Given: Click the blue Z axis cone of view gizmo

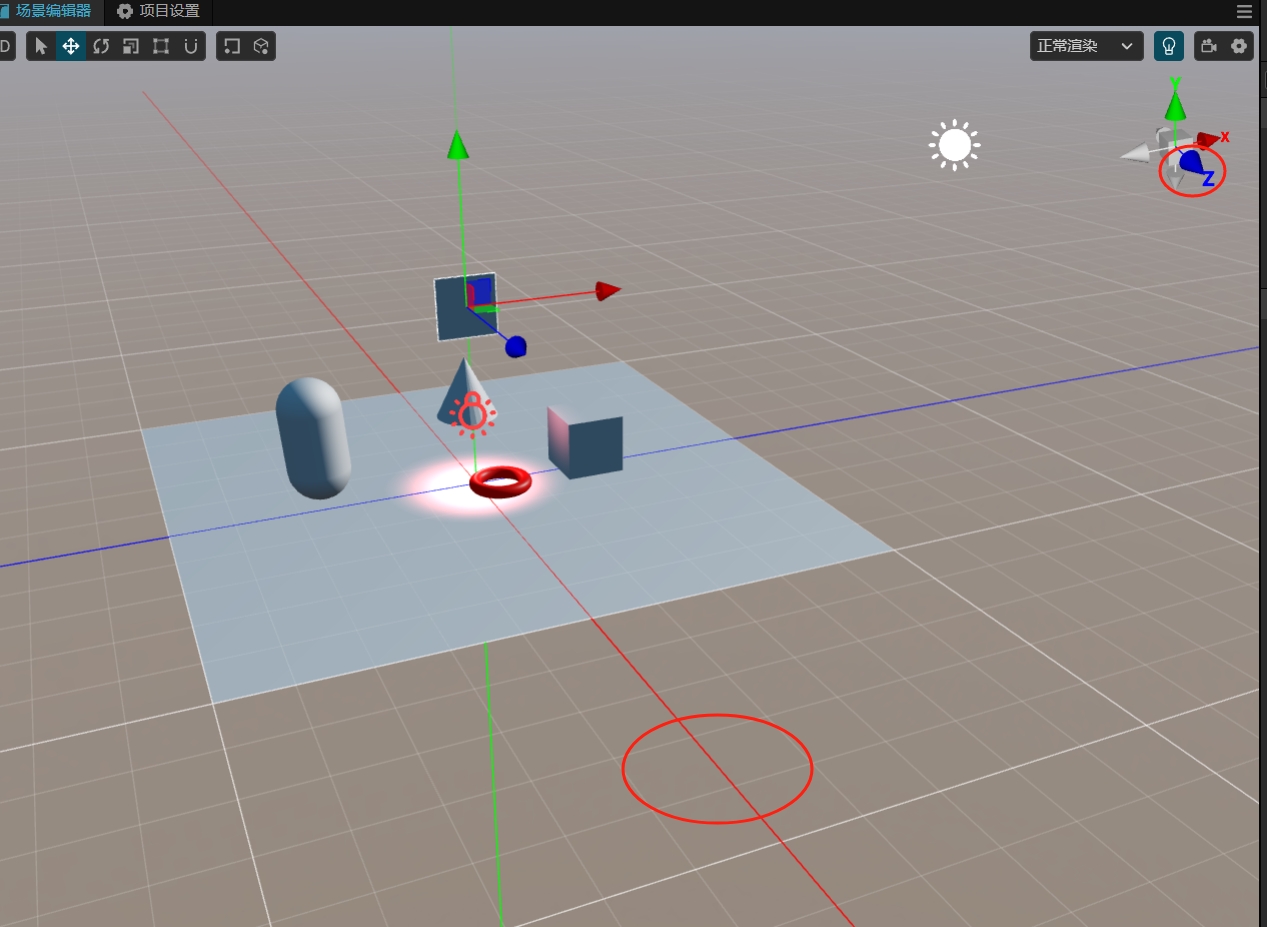Looking at the screenshot, I should (x=1192, y=162).
